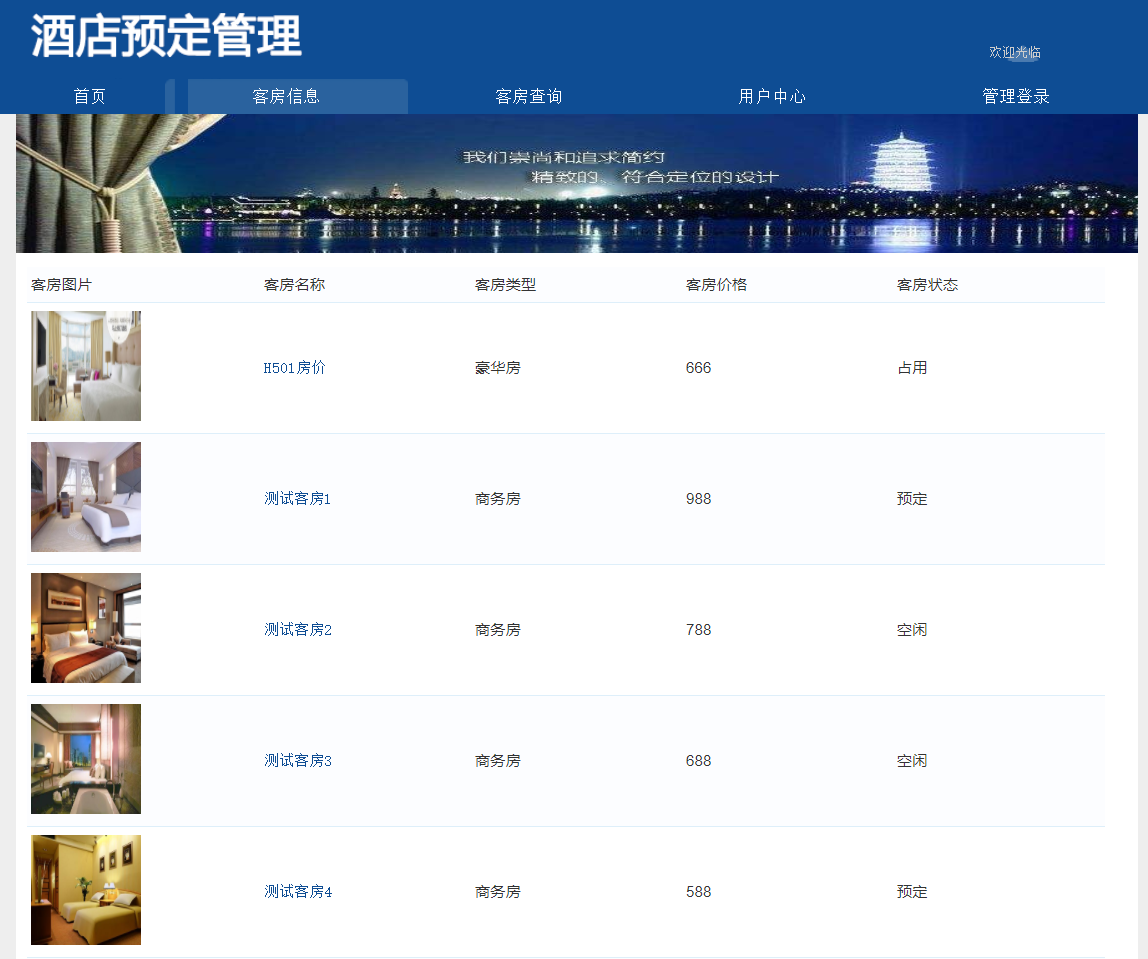Select the 豪华房 type cell
This screenshot has width=1148, height=959.
pos(497,367)
